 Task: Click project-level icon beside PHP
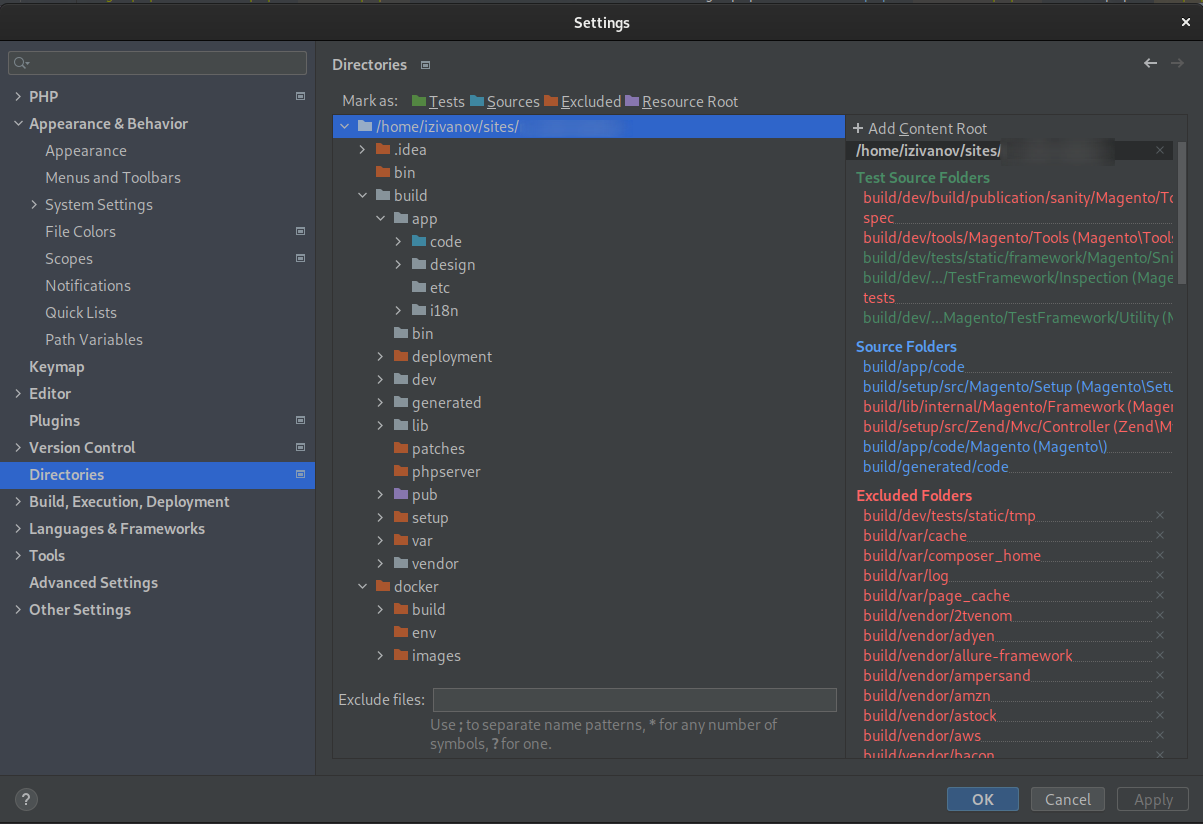click(x=300, y=96)
